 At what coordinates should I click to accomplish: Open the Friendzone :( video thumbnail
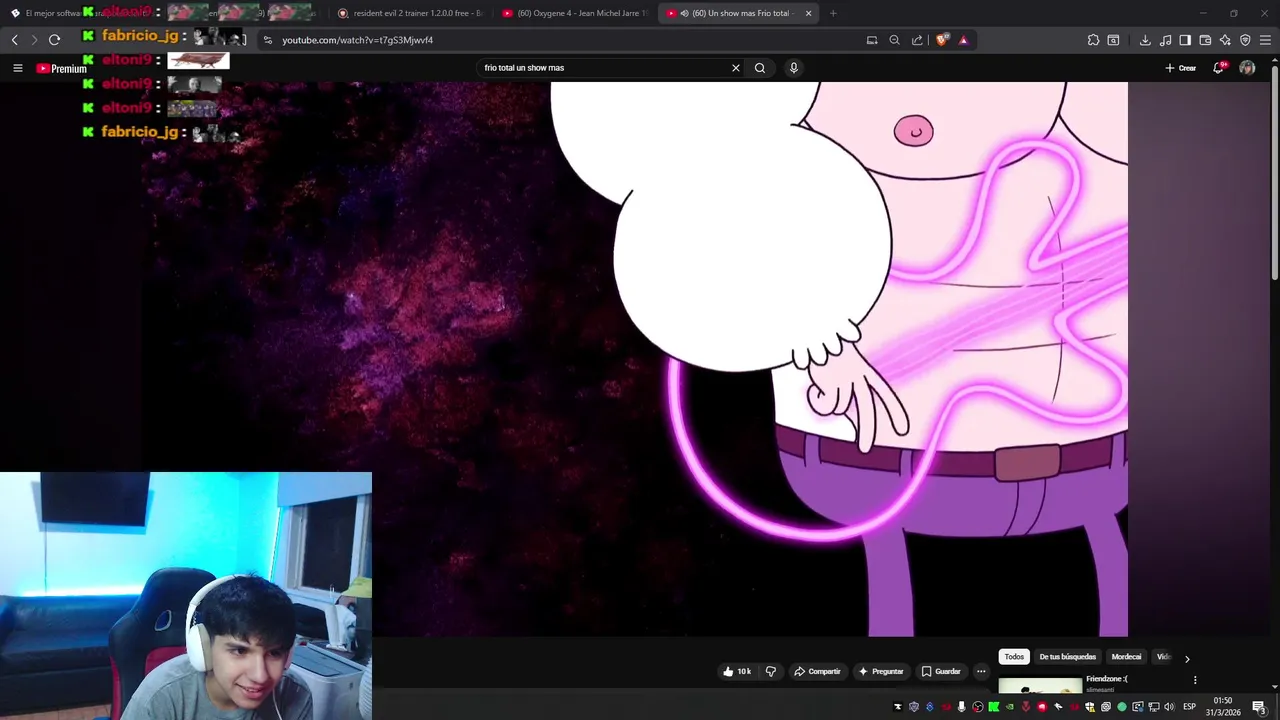[1040, 685]
